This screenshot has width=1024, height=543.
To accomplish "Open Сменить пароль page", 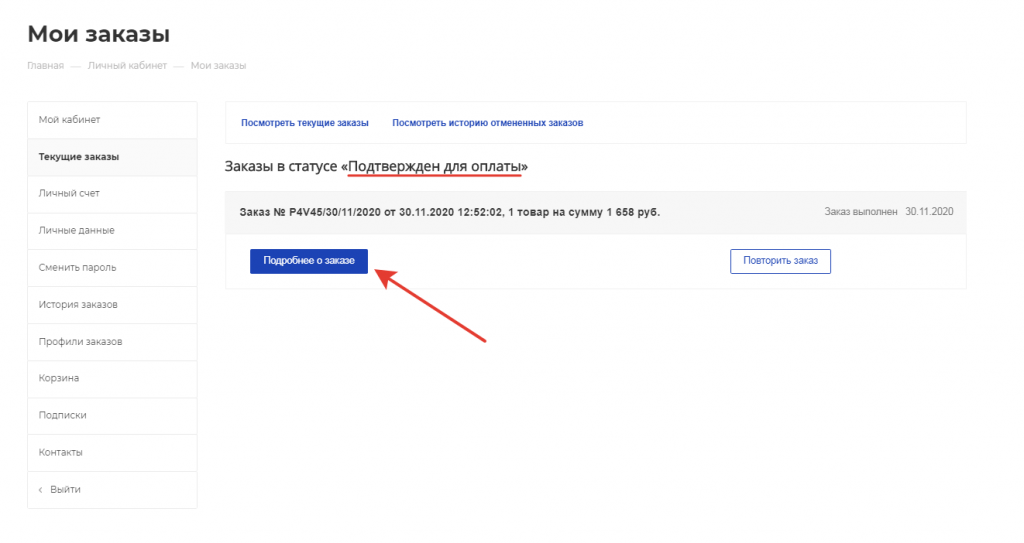I will coord(112,268).
